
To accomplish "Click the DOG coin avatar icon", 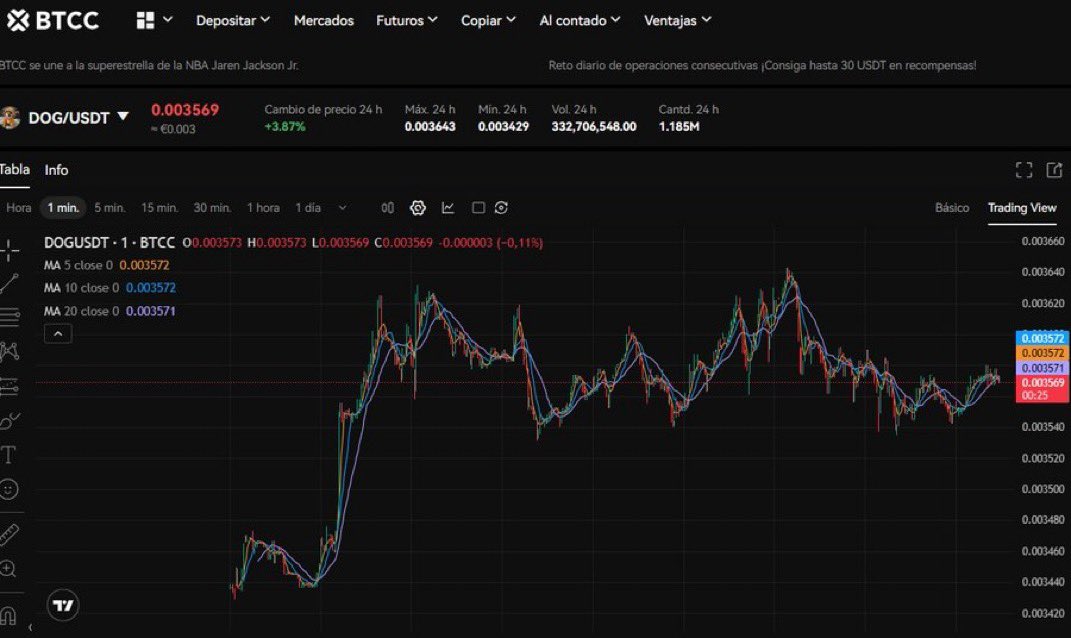I will tap(10, 117).
